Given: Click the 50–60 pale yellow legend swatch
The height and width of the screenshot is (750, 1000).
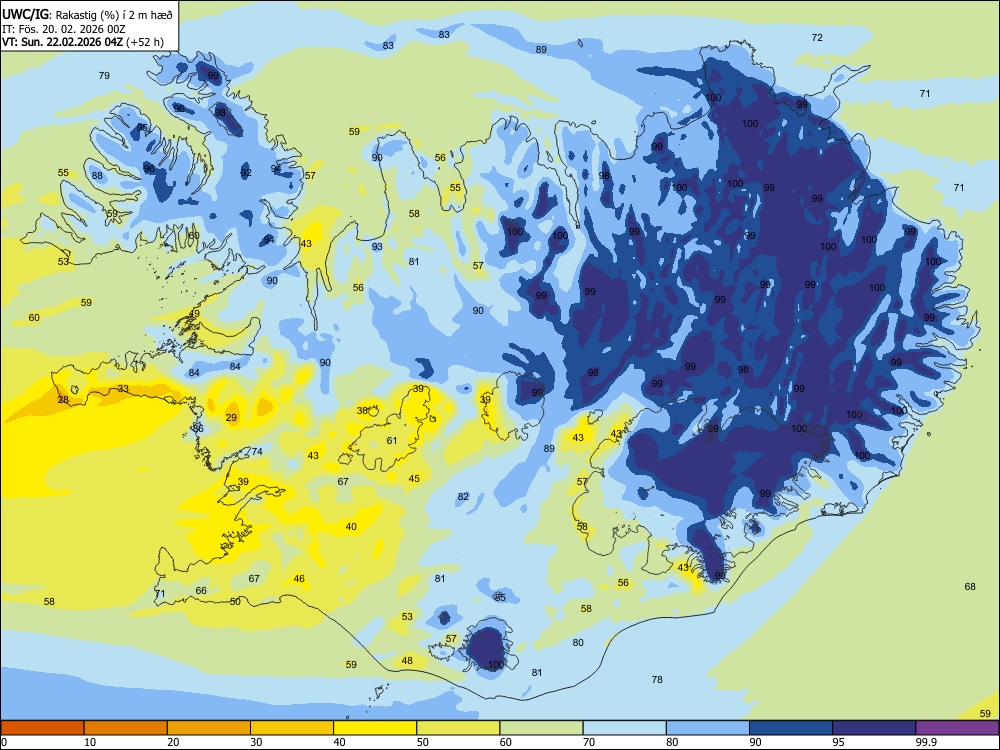Looking at the screenshot, I should (x=458, y=728).
